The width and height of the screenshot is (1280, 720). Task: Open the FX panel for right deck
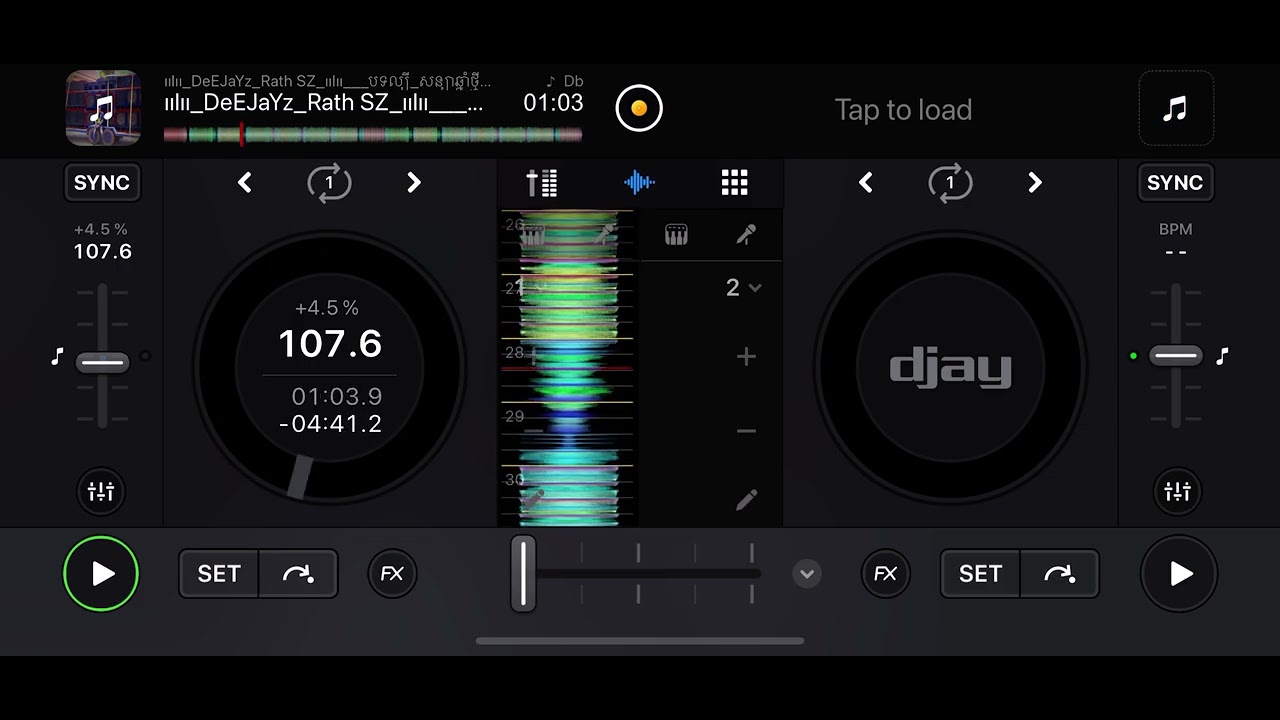[x=886, y=574]
